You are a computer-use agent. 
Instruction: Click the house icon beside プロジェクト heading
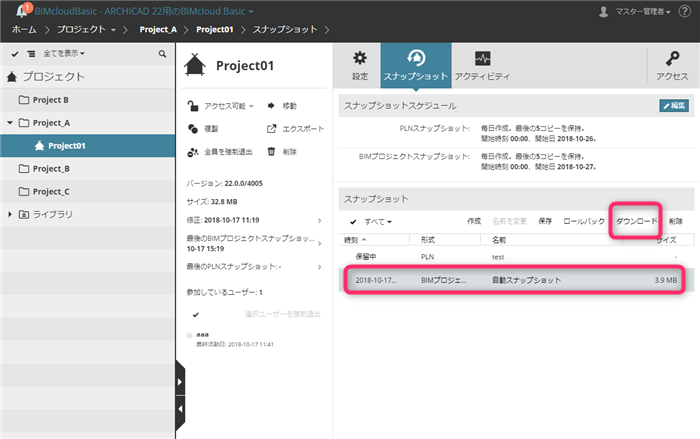click(12, 77)
